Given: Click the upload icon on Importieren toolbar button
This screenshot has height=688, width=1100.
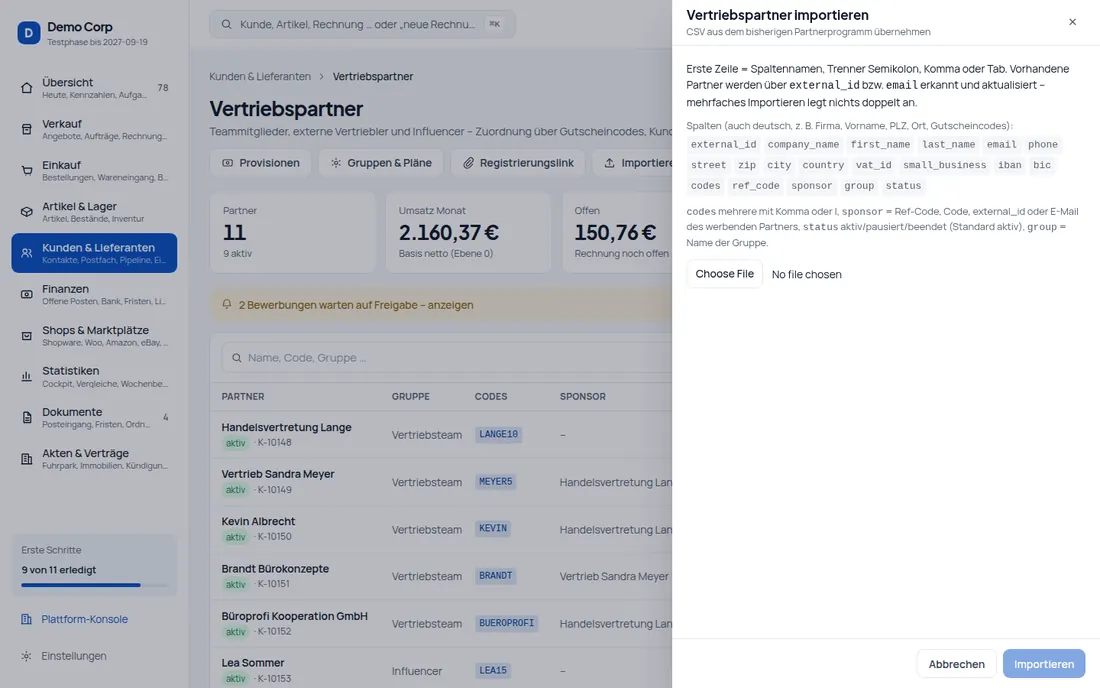Looking at the screenshot, I should [x=610, y=163].
